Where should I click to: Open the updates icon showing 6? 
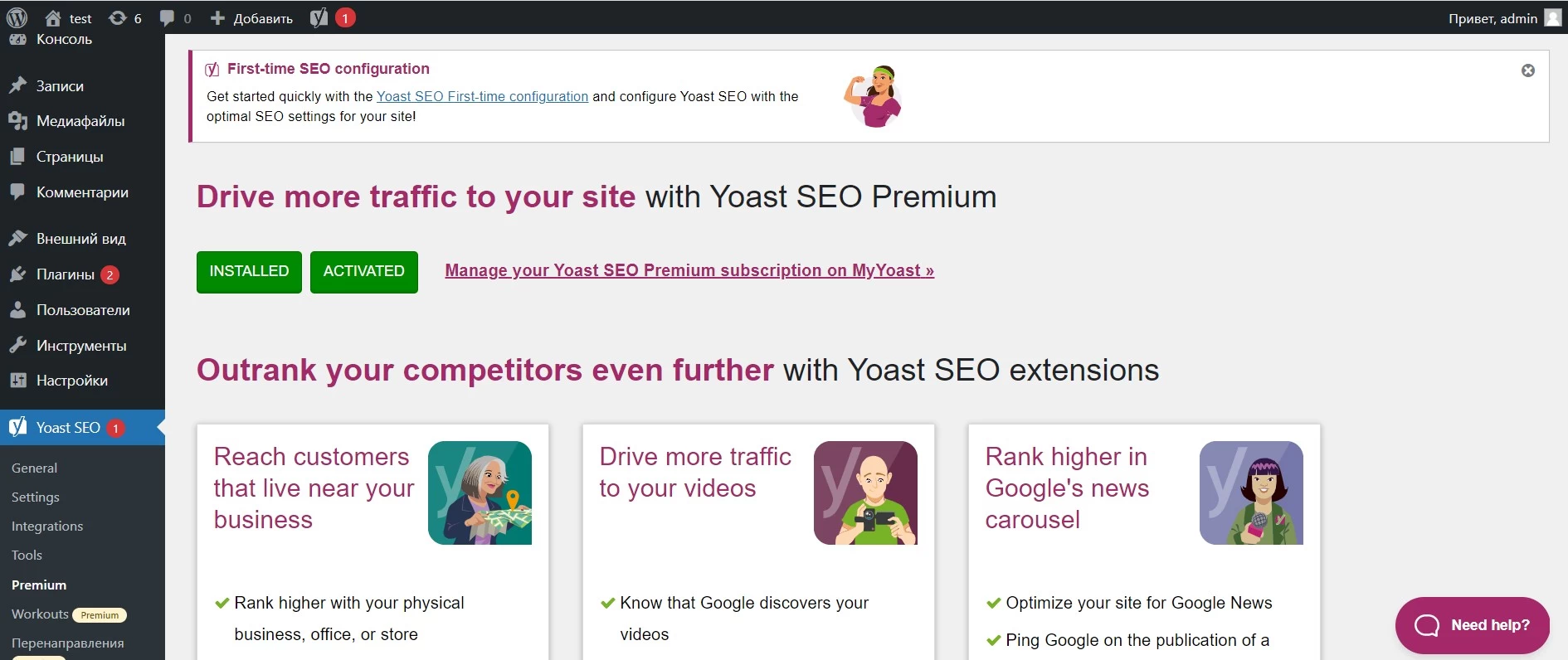coord(124,18)
